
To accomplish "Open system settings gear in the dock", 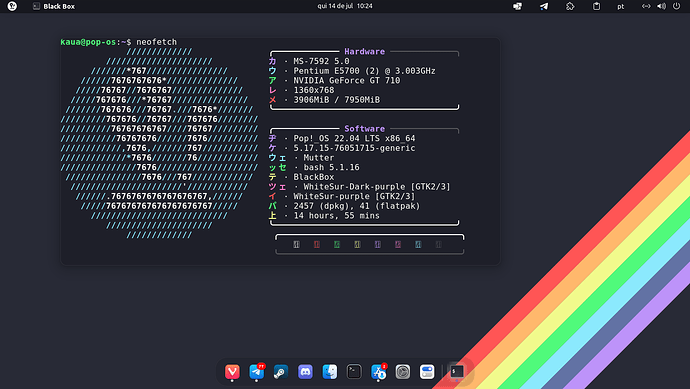I will (x=403, y=372).
